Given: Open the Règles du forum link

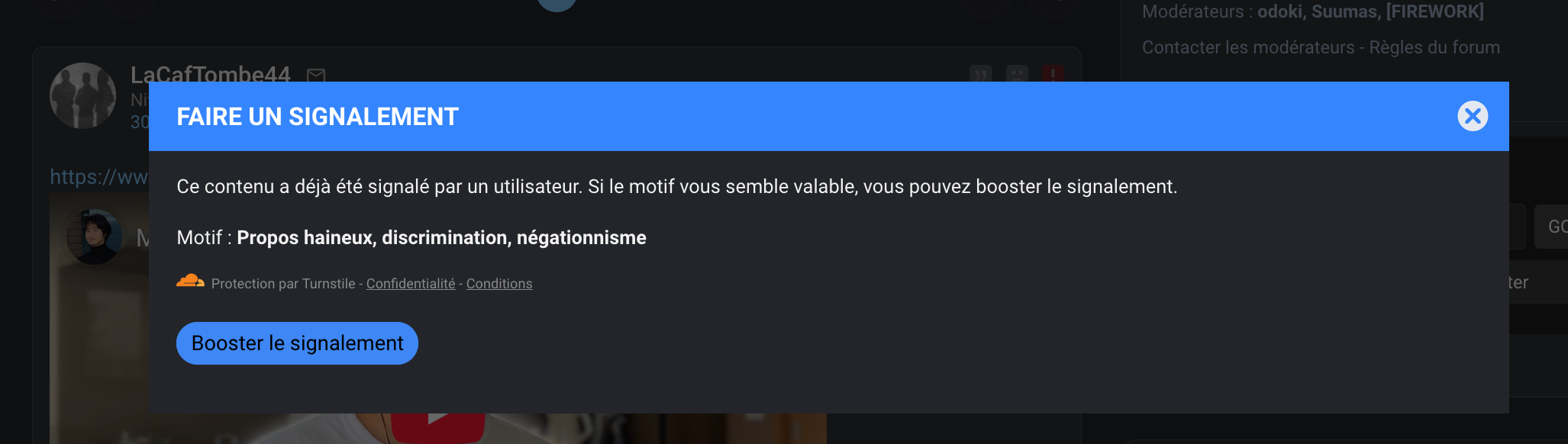Looking at the screenshot, I should click(1434, 47).
